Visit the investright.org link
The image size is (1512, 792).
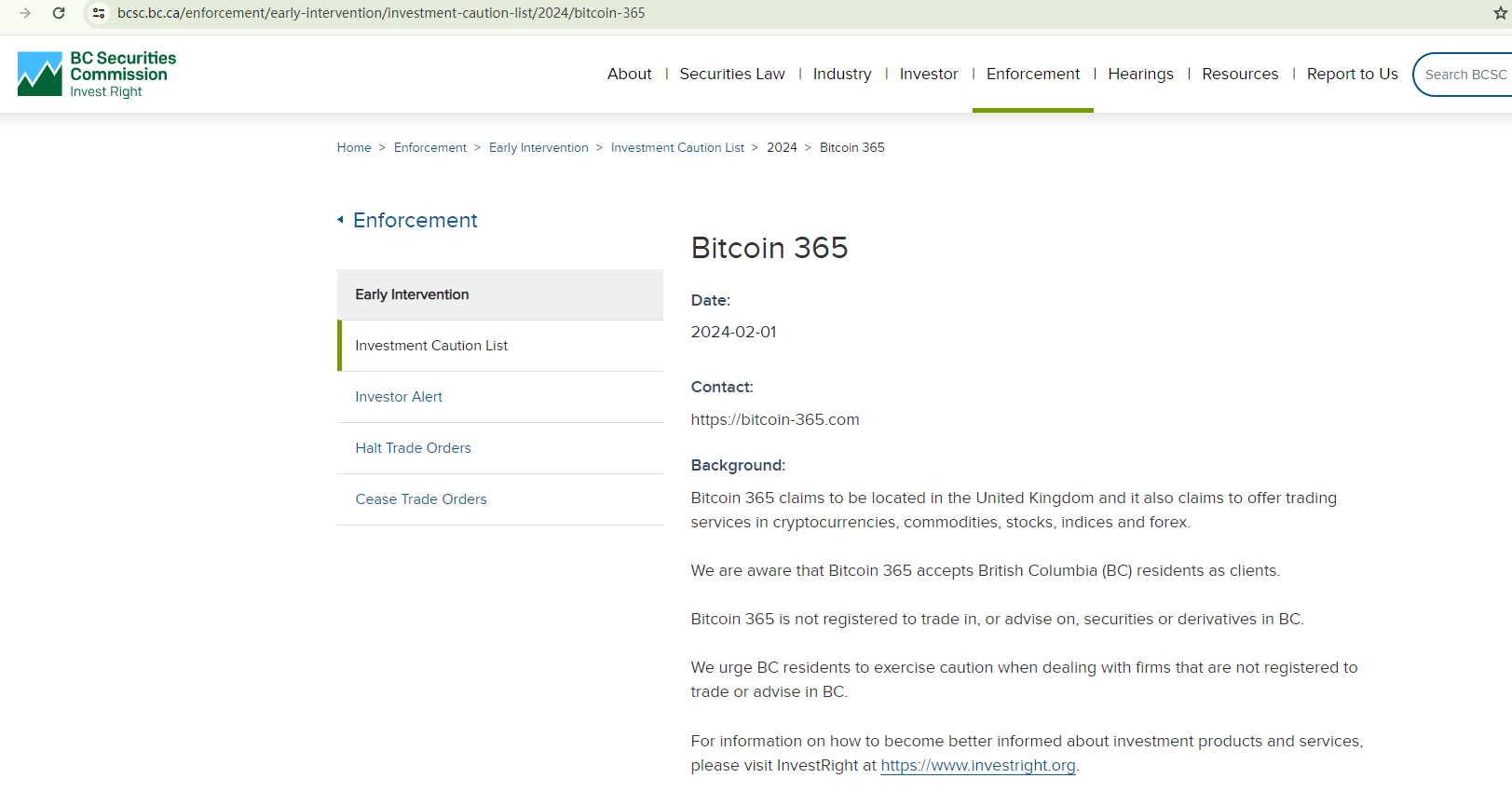point(978,765)
